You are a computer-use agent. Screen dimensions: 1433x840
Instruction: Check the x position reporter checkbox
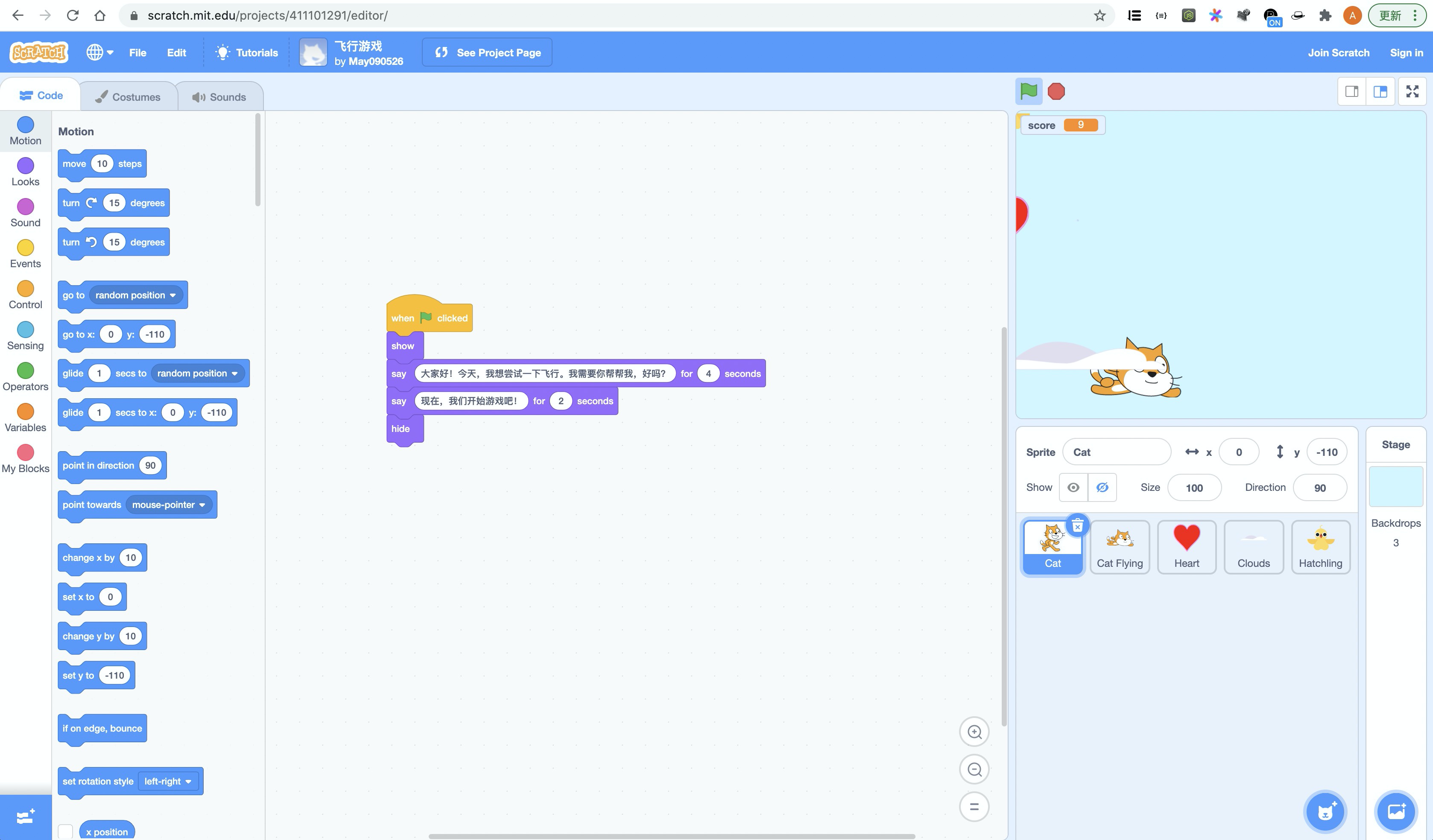[x=65, y=831]
